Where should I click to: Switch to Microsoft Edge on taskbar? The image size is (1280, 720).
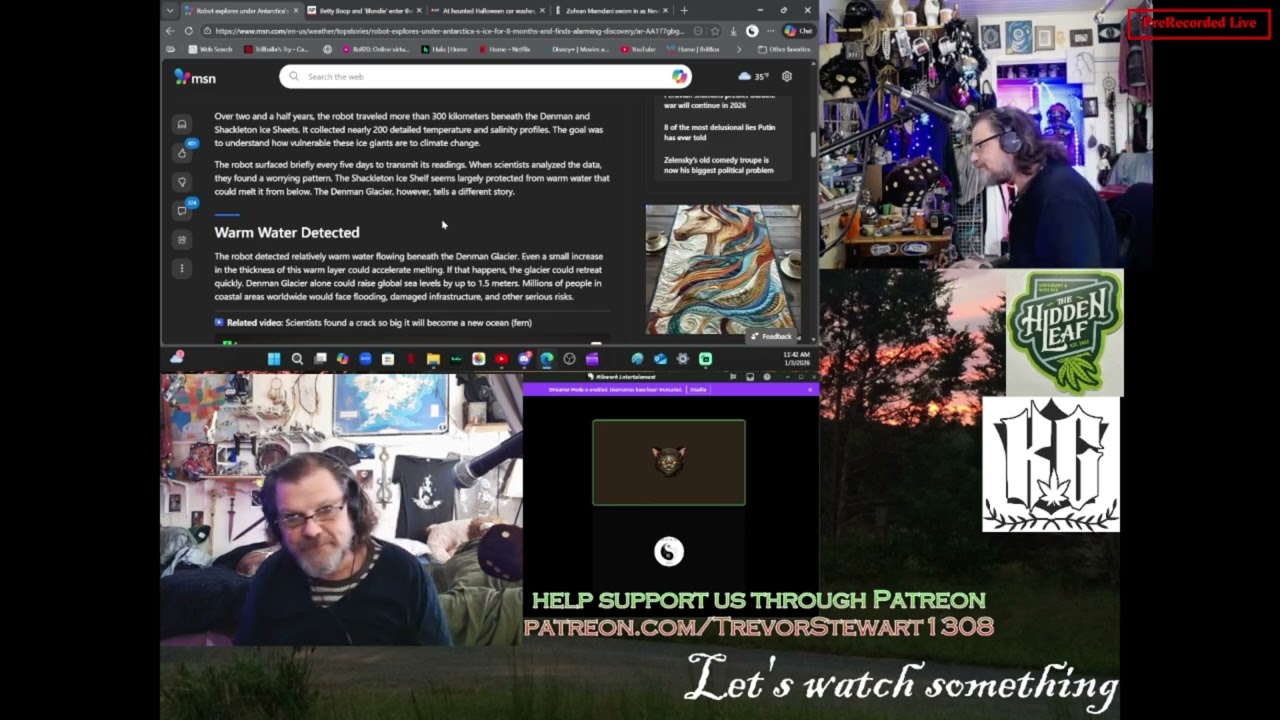[x=546, y=359]
